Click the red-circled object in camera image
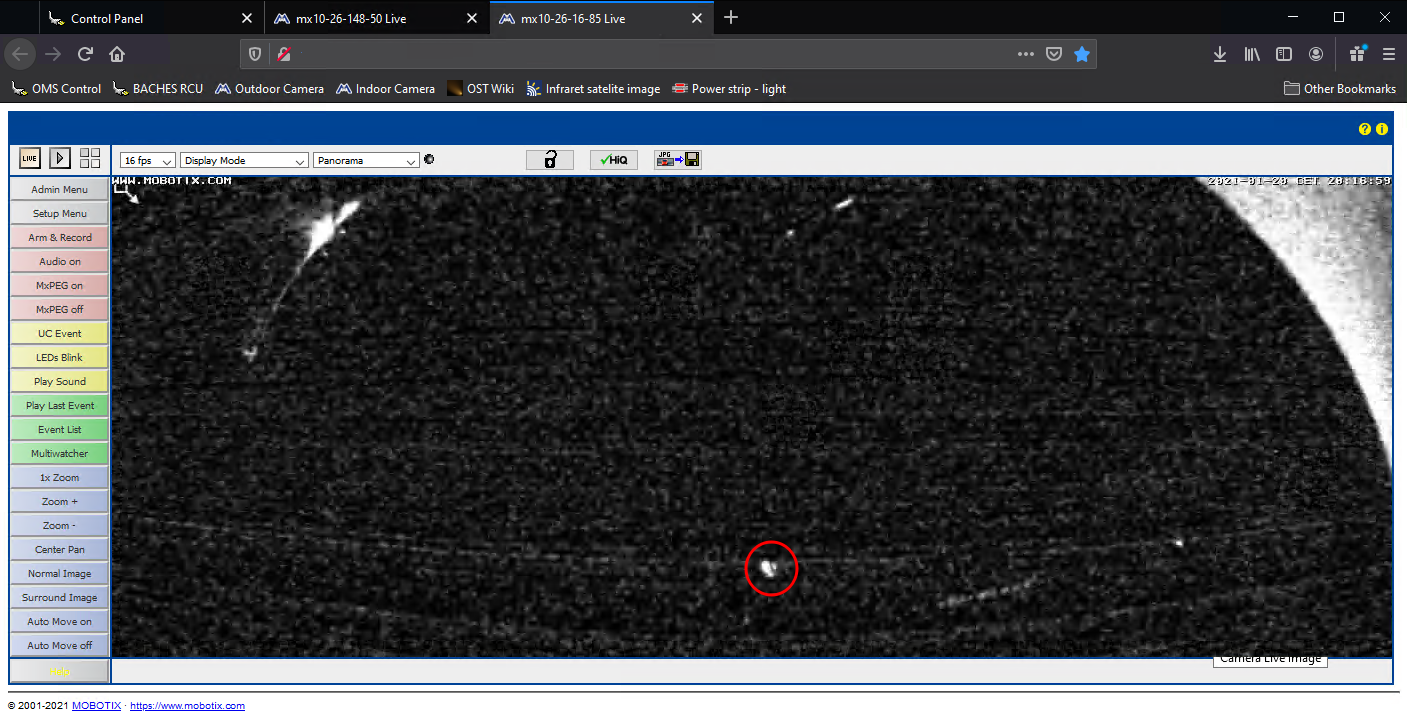 770,568
